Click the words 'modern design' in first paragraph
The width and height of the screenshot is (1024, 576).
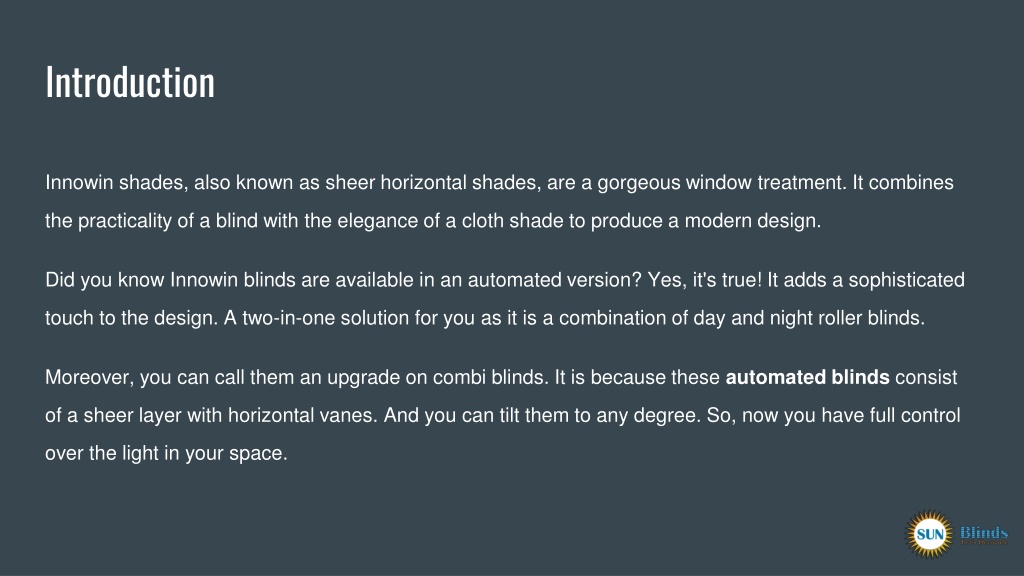point(751,221)
